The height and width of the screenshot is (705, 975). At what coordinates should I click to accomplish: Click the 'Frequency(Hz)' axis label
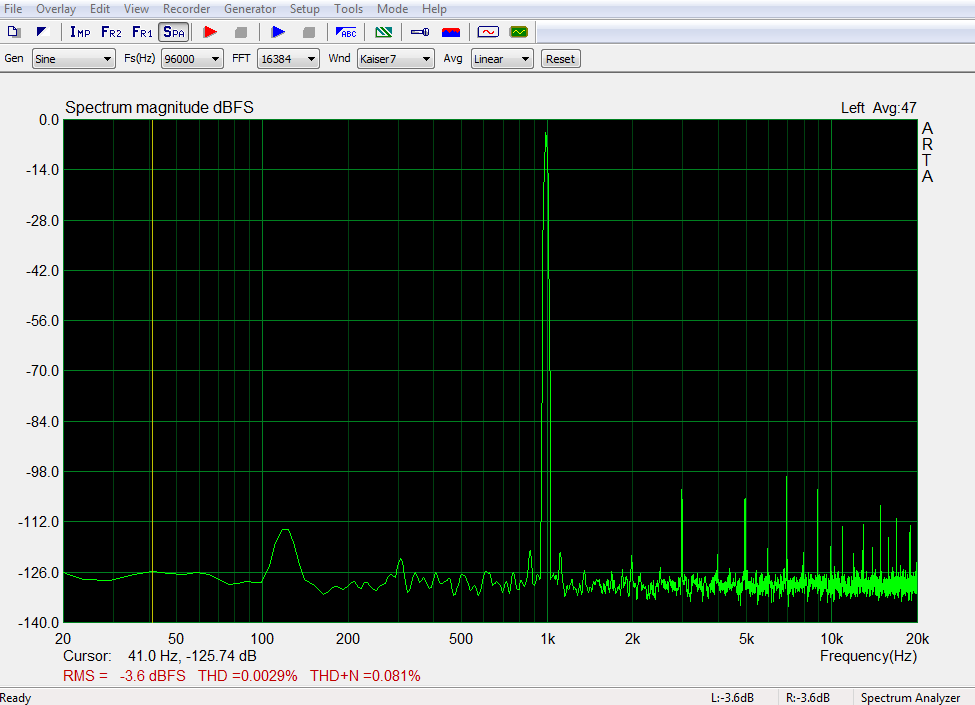point(868,656)
